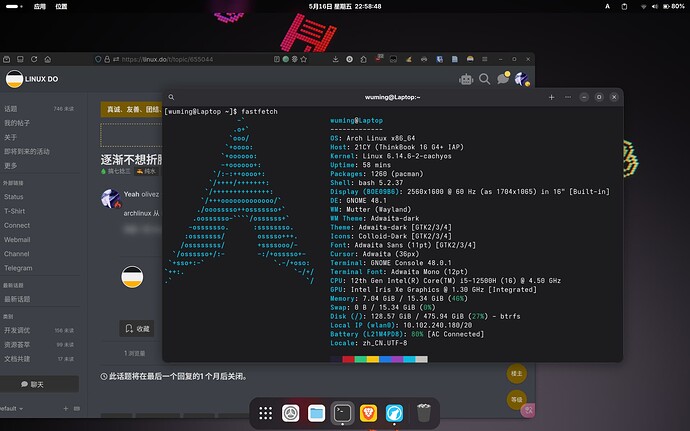
Task: Click the 收藏 bookmark button
Action: pyautogui.click(x=137, y=328)
